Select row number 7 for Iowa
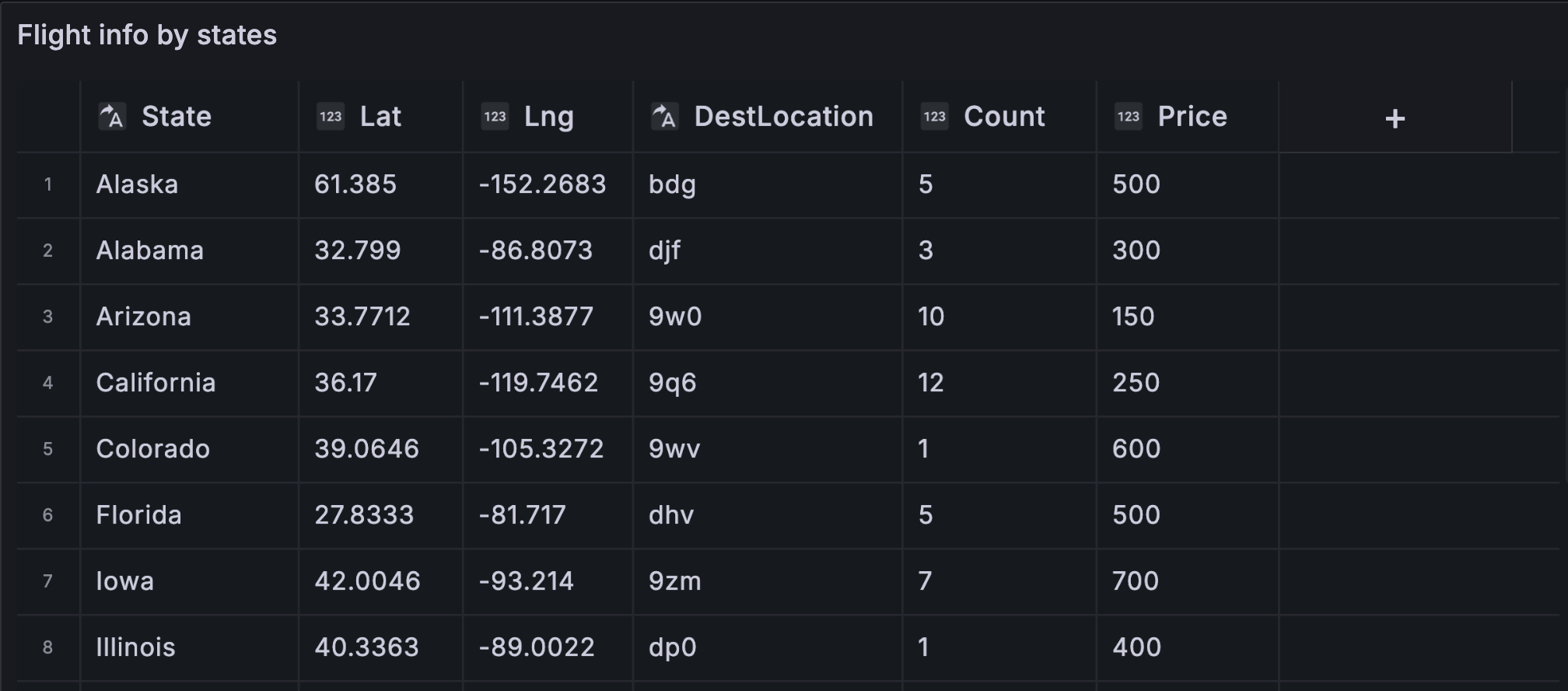Viewport: 1568px width, 691px height. 48,581
